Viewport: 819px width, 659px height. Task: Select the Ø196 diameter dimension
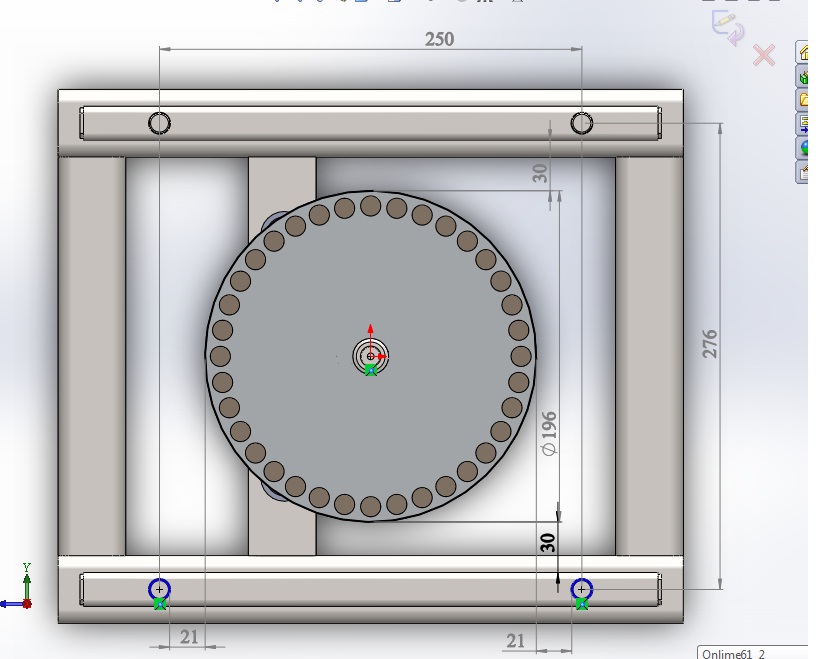pyautogui.click(x=549, y=433)
